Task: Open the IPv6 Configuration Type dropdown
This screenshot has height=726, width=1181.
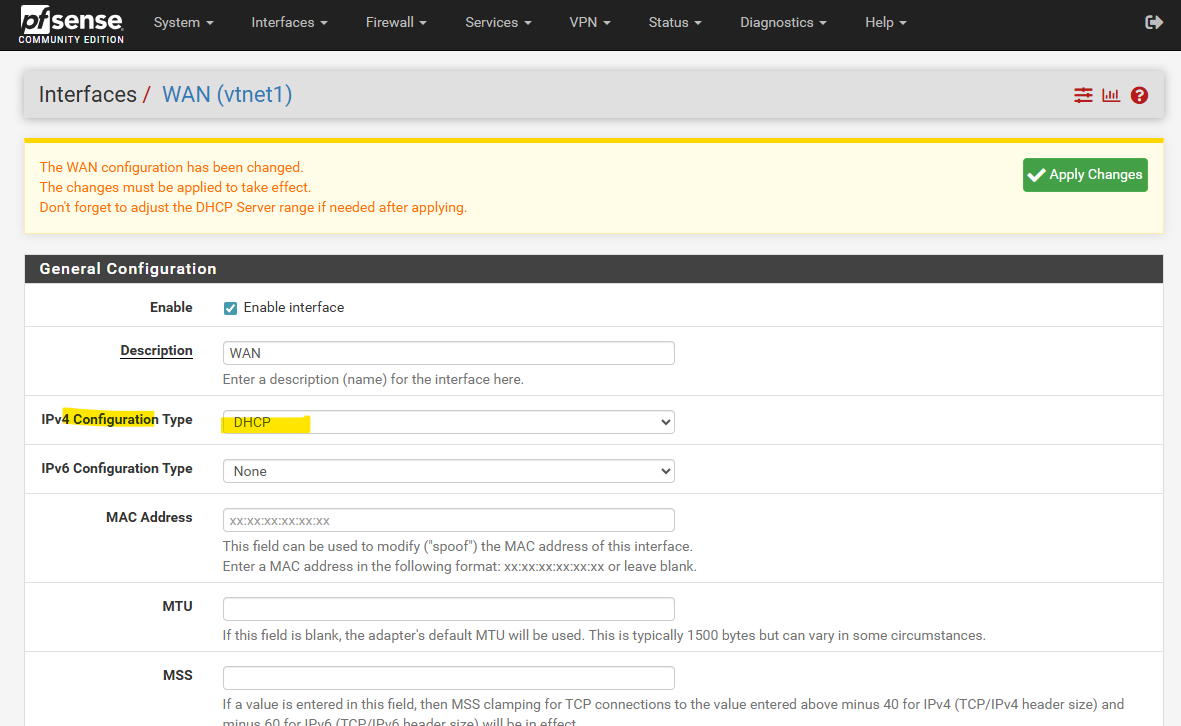Action: [448, 471]
